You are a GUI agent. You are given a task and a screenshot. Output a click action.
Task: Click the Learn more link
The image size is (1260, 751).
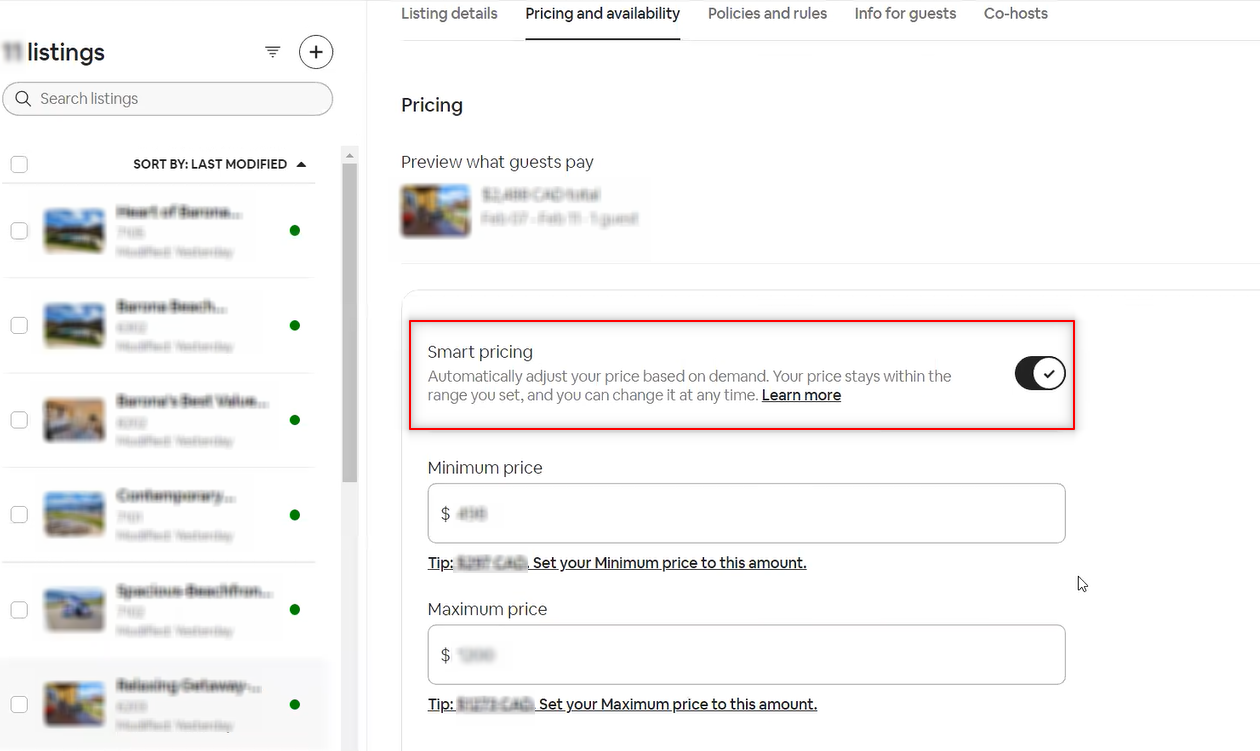[x=801, y=395]
